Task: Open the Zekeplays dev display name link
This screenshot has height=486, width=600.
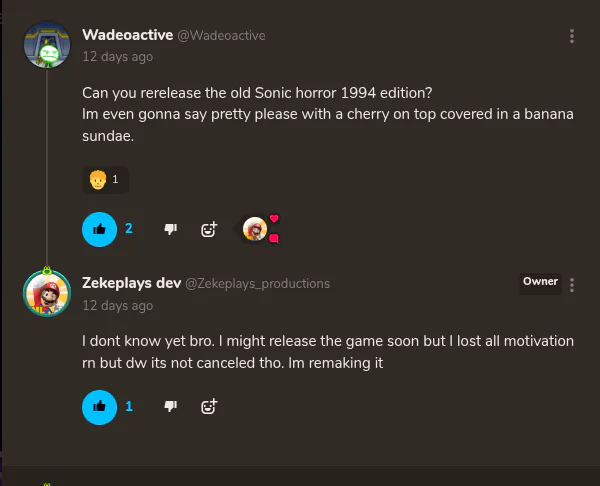Action: click(x=131, y=283)
